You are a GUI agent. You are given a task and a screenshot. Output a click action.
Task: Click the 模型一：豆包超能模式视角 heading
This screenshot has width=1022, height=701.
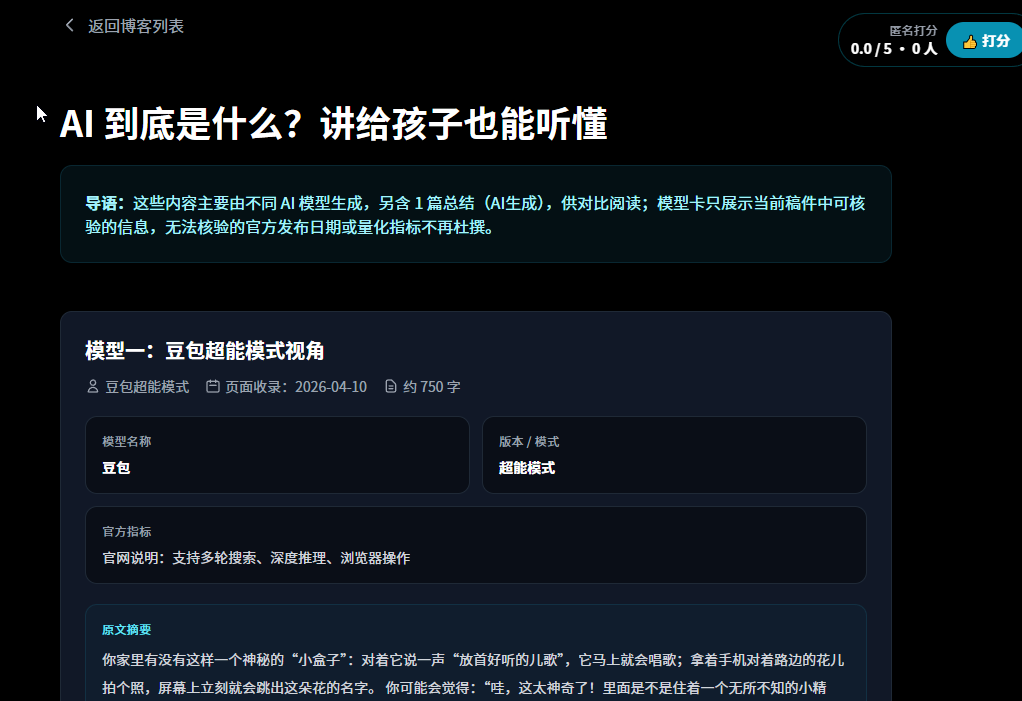[205, 350]
